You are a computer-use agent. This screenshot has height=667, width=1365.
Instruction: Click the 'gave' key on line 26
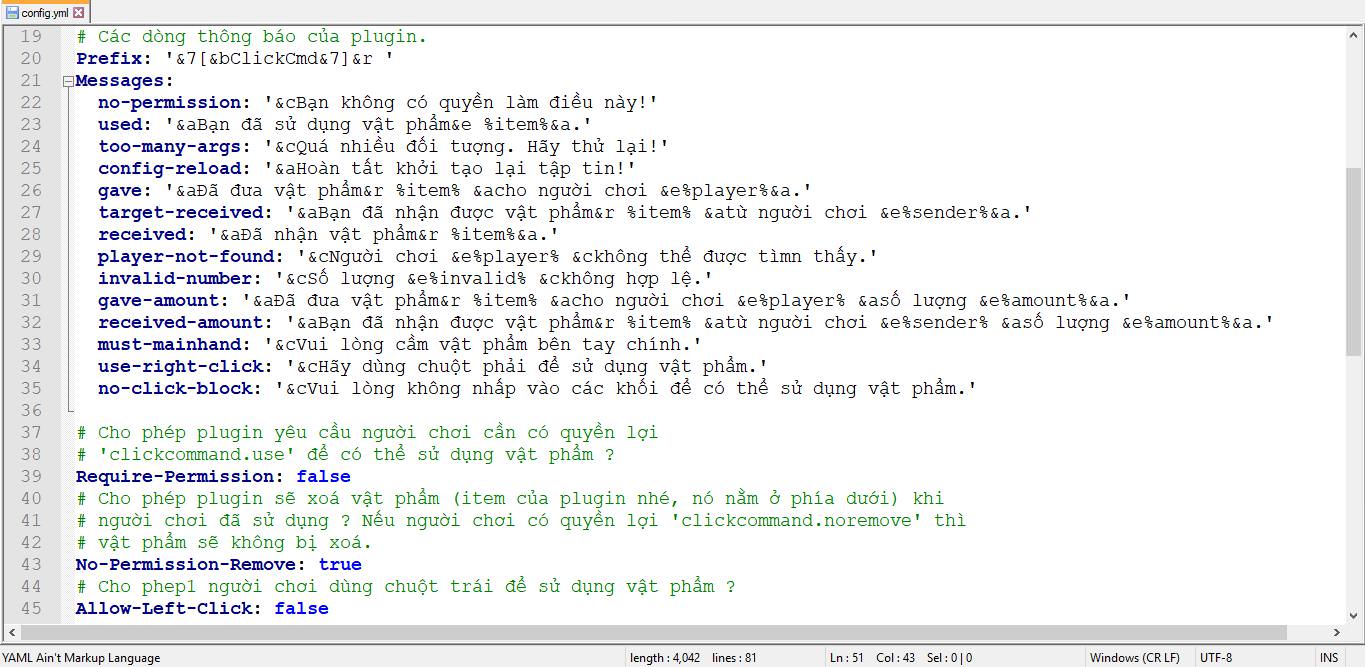[120, 191]
